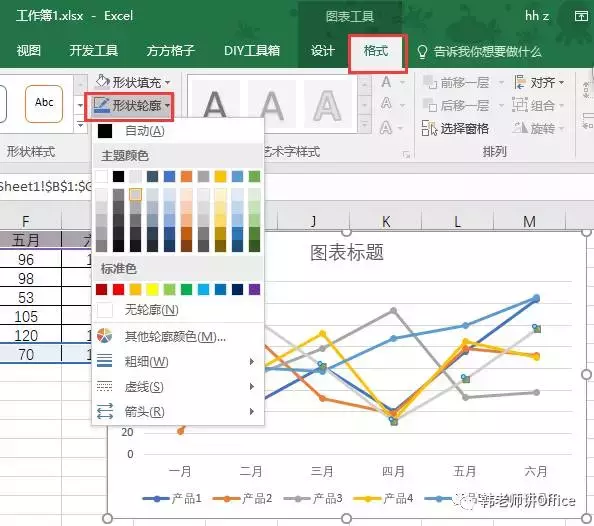
Task: Select the 产品4 legend entry
Action: click(383, 498)
